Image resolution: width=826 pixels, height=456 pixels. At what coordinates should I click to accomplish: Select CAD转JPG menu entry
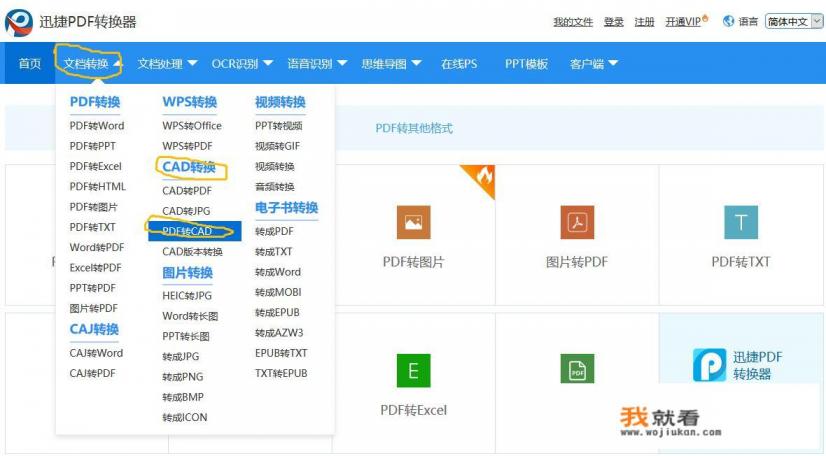click(x=186, y=211)
